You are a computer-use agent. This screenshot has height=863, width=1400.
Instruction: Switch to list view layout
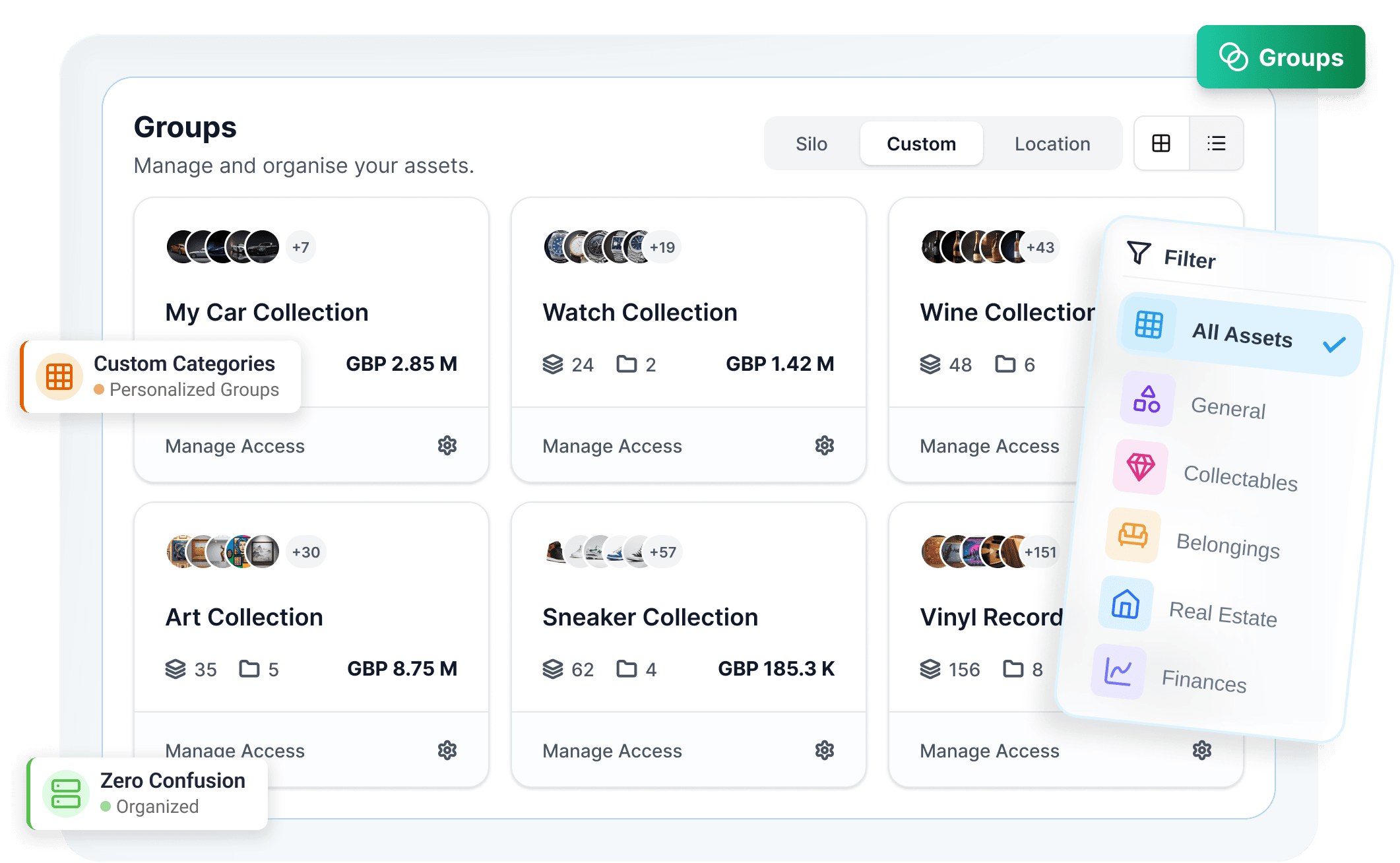tap(1217, 143)
